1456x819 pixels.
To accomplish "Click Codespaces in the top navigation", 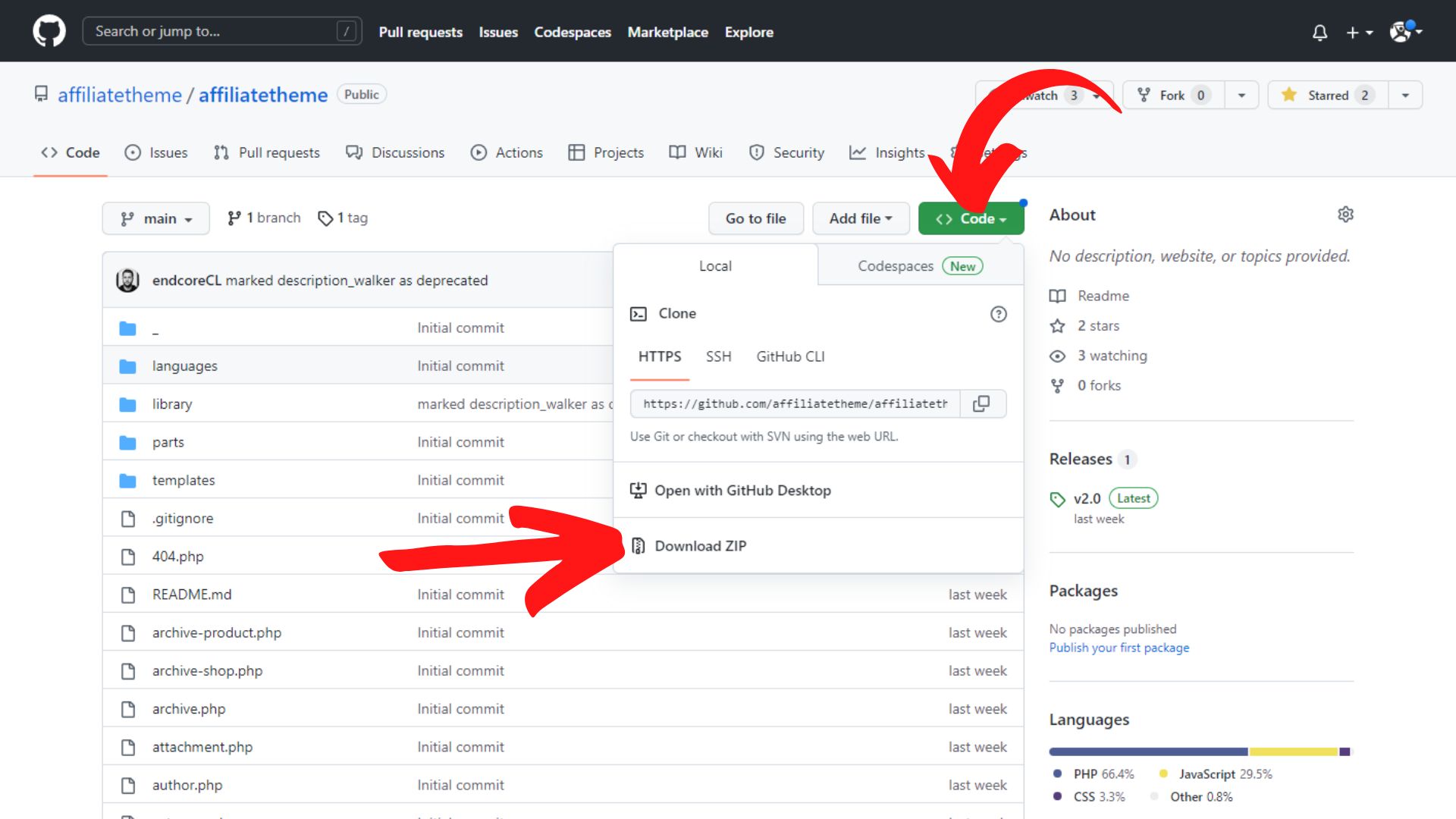I will pos(573,32).
